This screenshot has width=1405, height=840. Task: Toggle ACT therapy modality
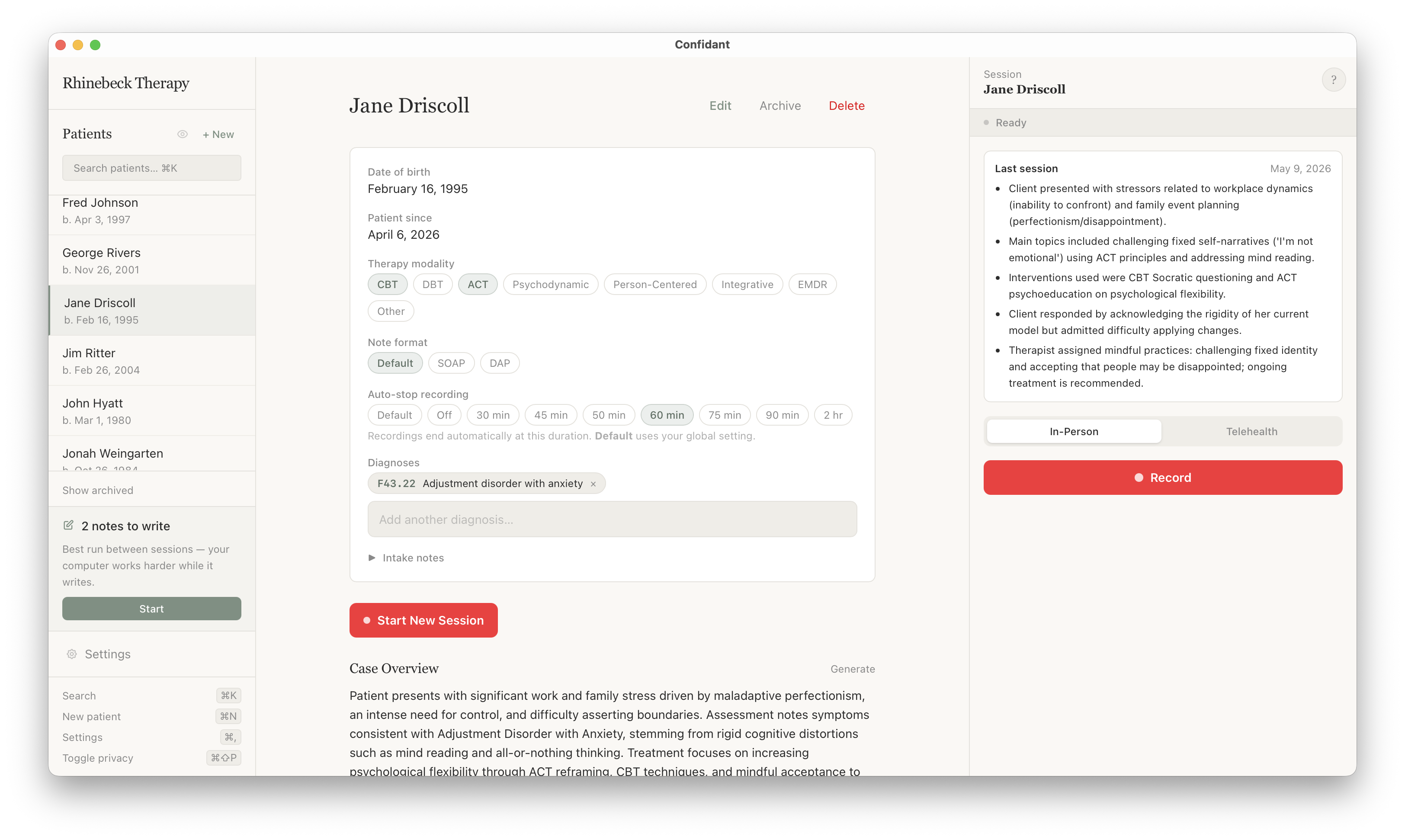point(478,284)
